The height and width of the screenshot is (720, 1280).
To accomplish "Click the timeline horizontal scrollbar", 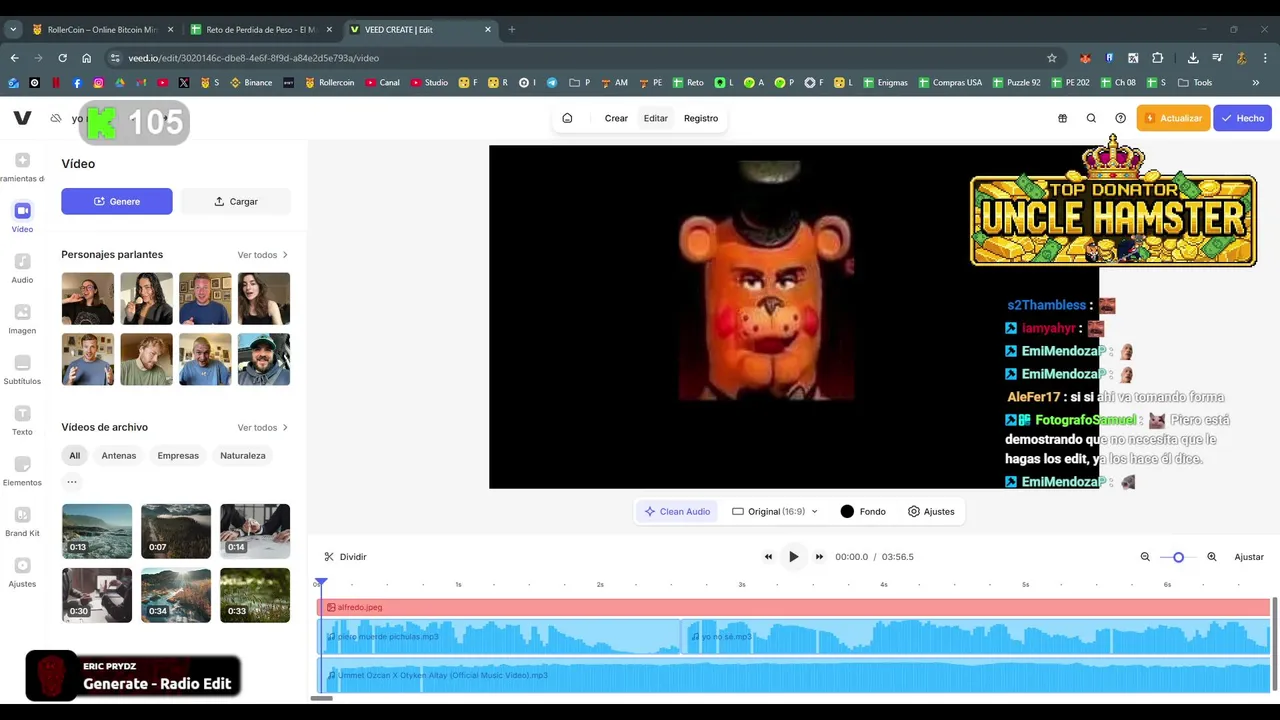I will [321, 698].
